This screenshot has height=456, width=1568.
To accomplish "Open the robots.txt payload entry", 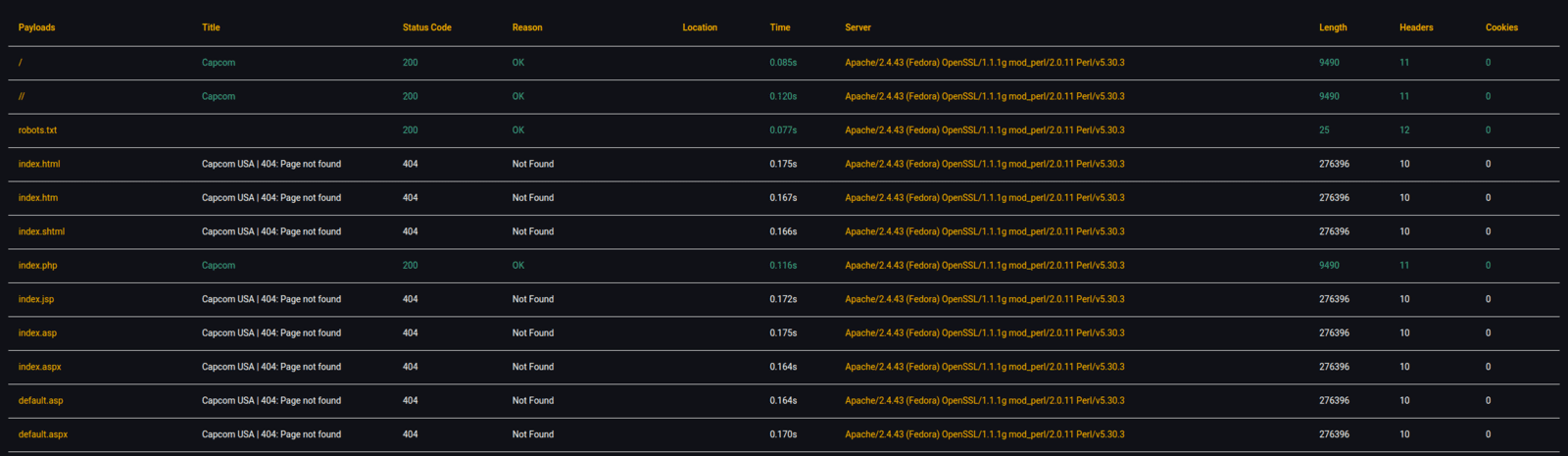I will point(37,130).
